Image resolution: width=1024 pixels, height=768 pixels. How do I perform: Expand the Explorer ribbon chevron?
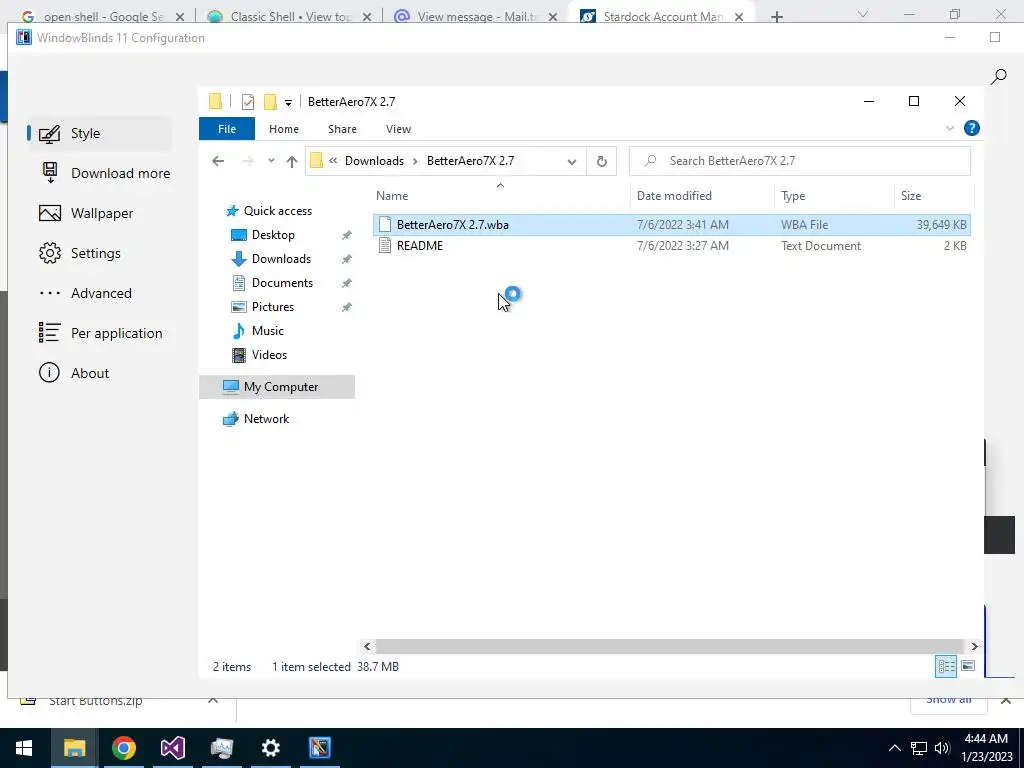coord(950,129)
